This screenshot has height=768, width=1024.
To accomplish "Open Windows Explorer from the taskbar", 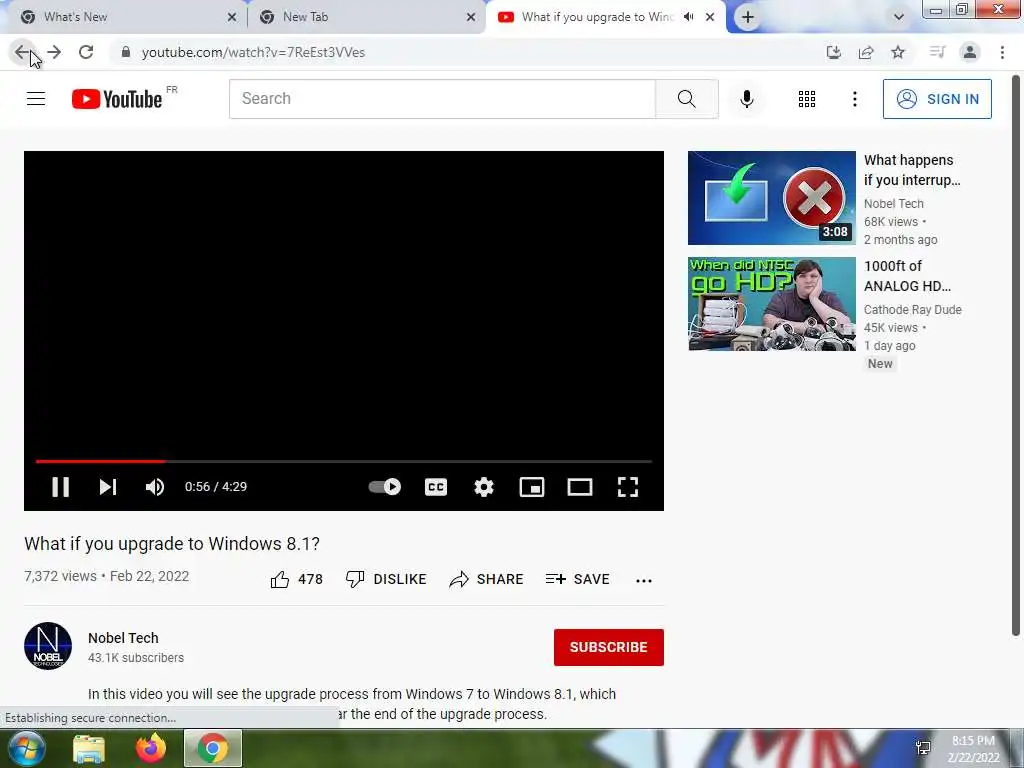I will tap(89, 748).
